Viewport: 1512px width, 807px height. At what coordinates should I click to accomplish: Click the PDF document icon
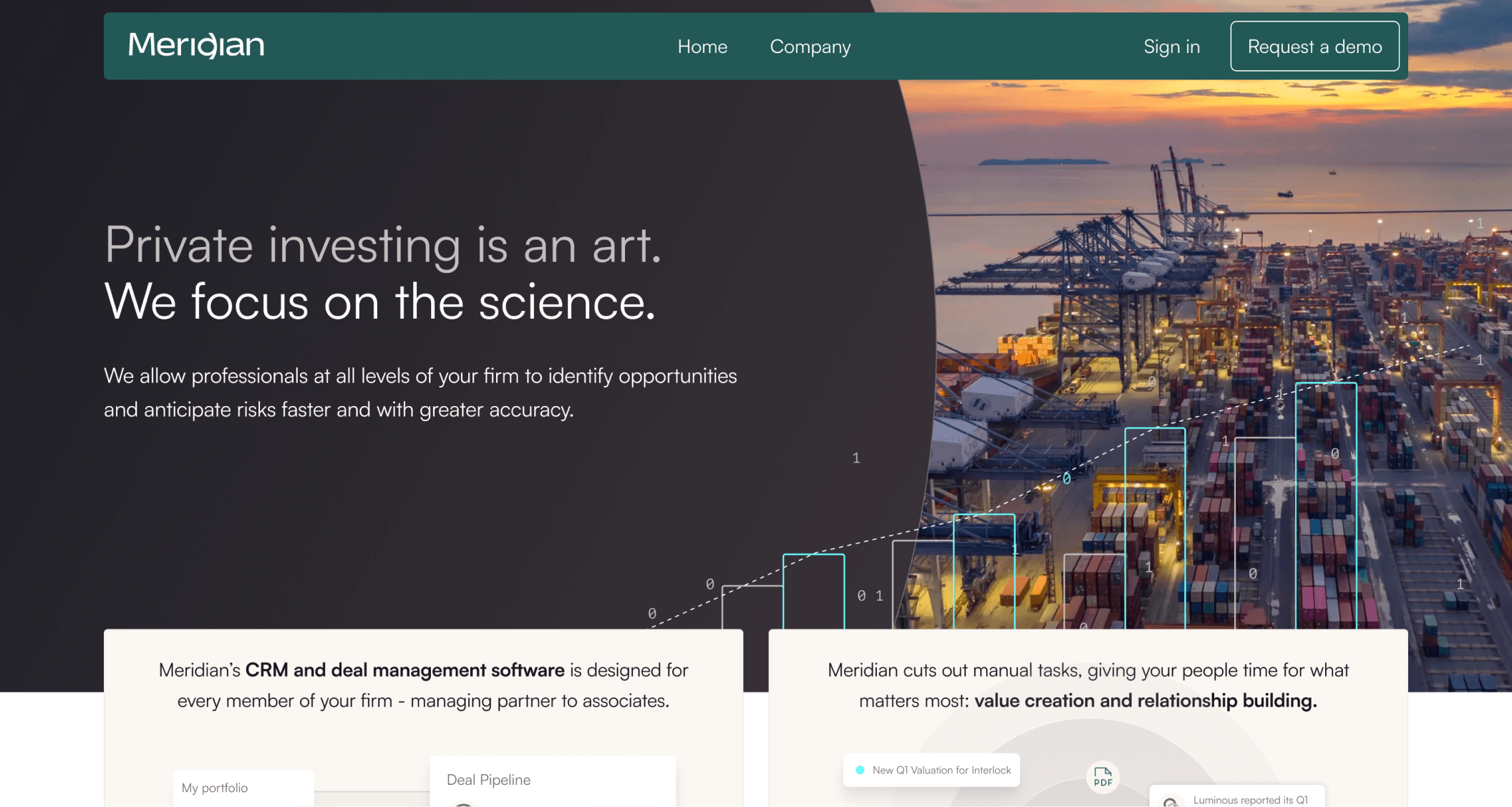click(1103, 777)
